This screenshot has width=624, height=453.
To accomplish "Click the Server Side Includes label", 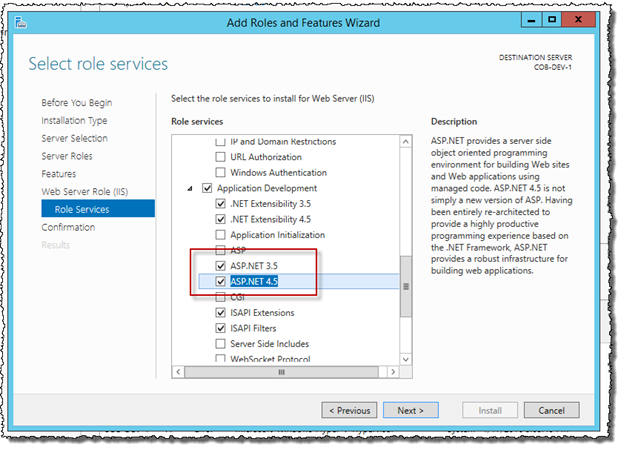I will pyautogui.click(x=269, y=344).
